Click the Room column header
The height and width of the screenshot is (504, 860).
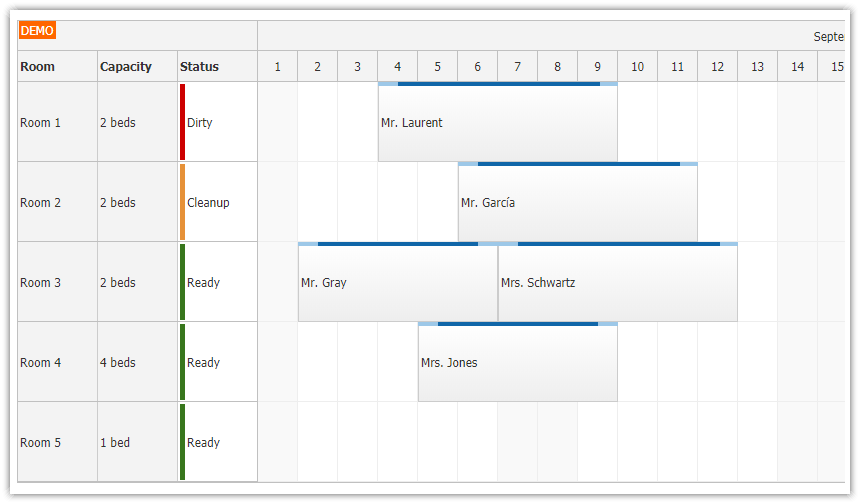[x=38, y=67]
